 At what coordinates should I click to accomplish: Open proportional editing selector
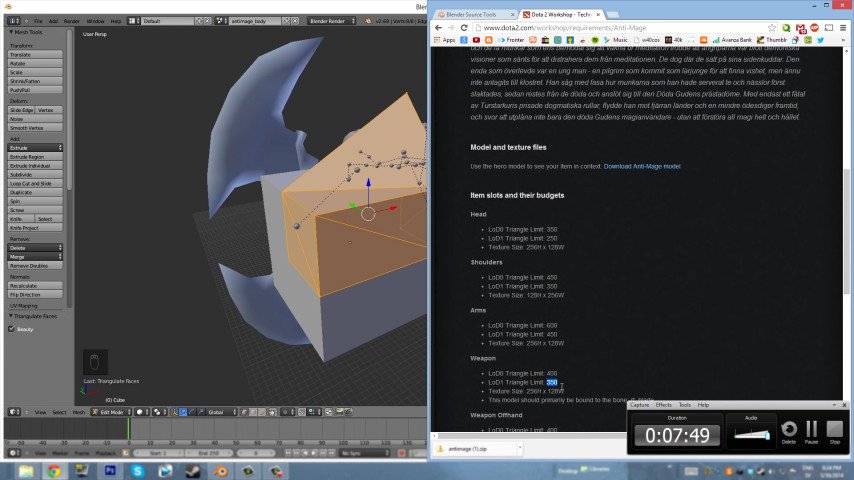(x=288, y=412)
